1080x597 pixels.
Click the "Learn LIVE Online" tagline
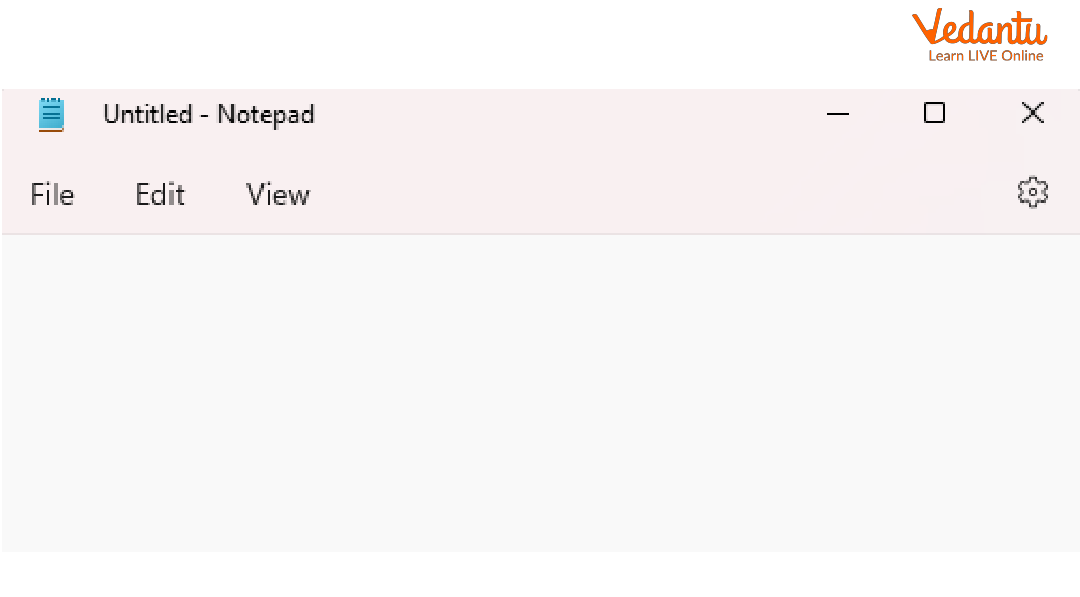click(x=985, y=56)
